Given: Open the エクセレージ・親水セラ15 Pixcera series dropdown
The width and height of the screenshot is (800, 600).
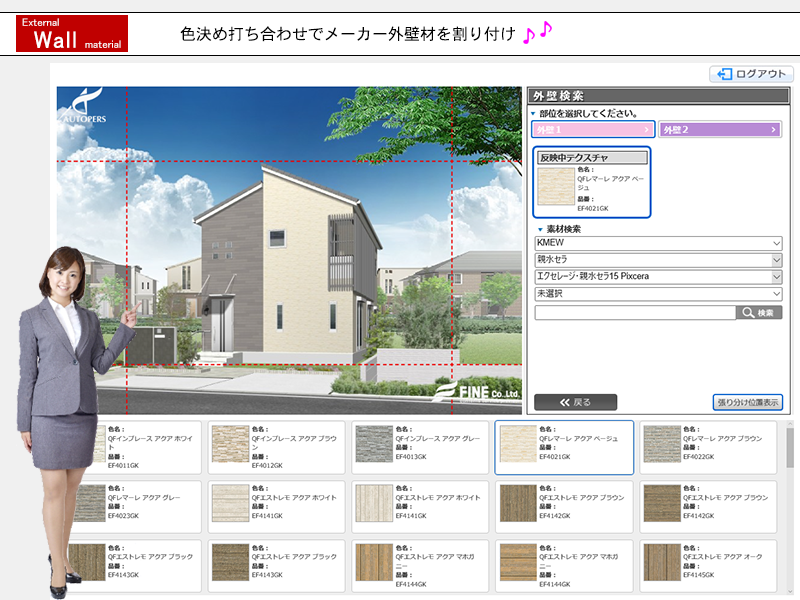Looking at the screenshot, I should [x=658, y=276].
